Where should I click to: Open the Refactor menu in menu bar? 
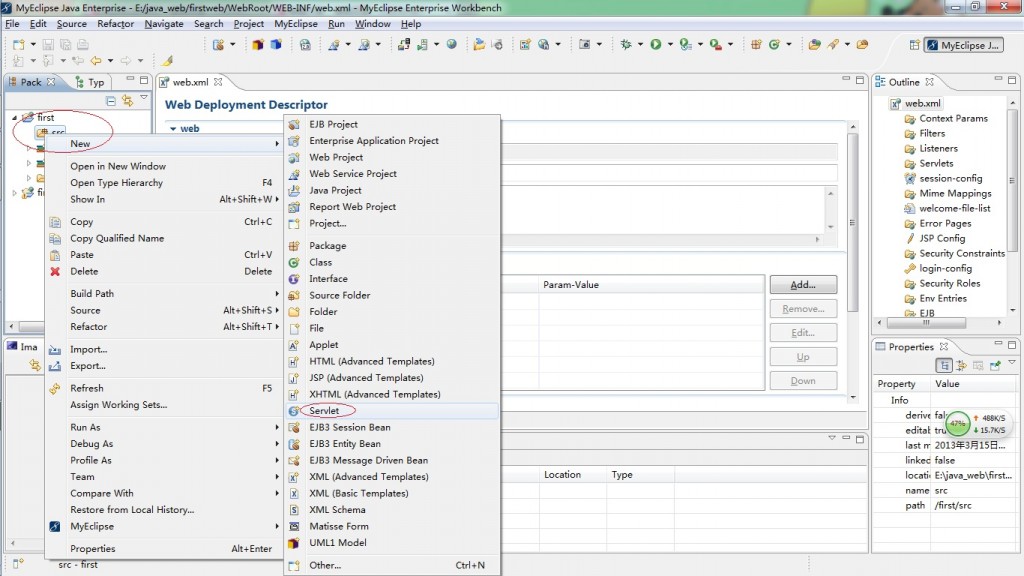click(116, 24)
